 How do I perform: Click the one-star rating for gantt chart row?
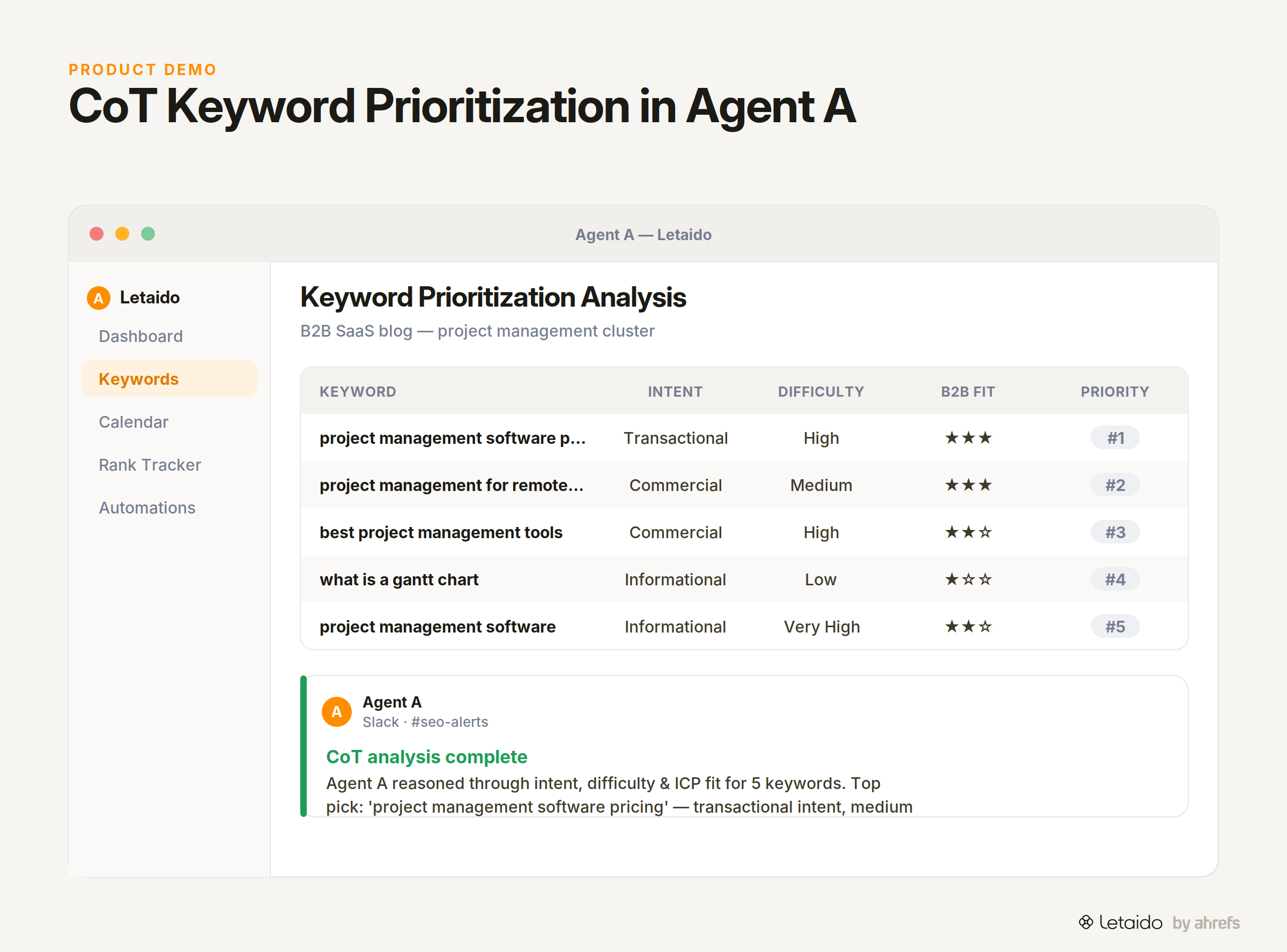coord(968,579)
